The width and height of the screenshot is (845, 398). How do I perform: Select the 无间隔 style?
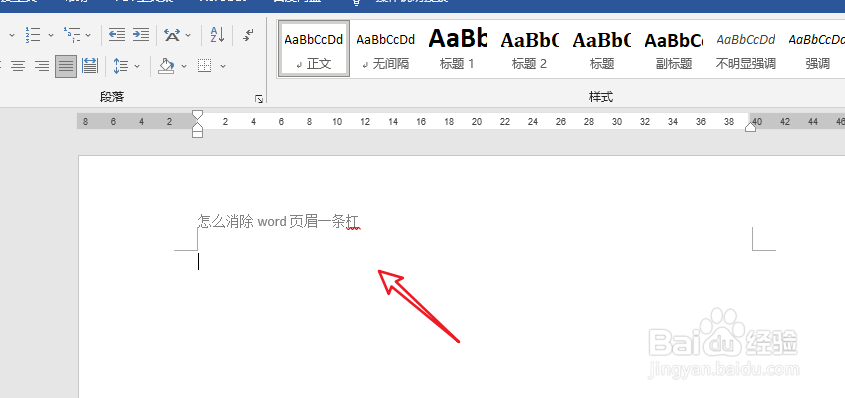tap(386, 49)
